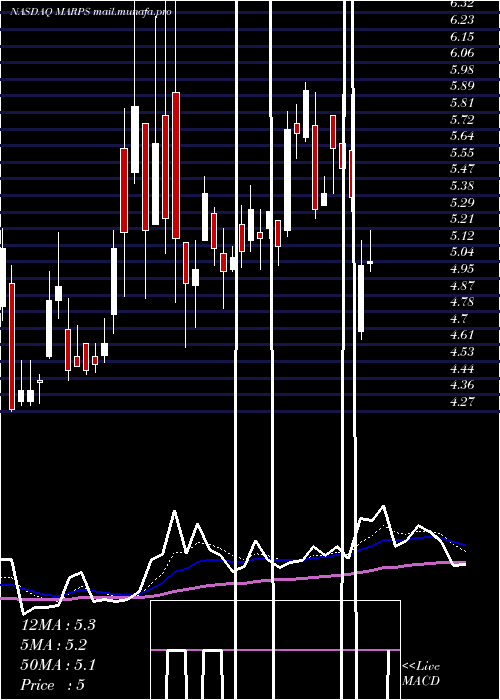500x700 pixels.
Task: Click the 4.78 price axis label
Action: click(x=462, y=302)
